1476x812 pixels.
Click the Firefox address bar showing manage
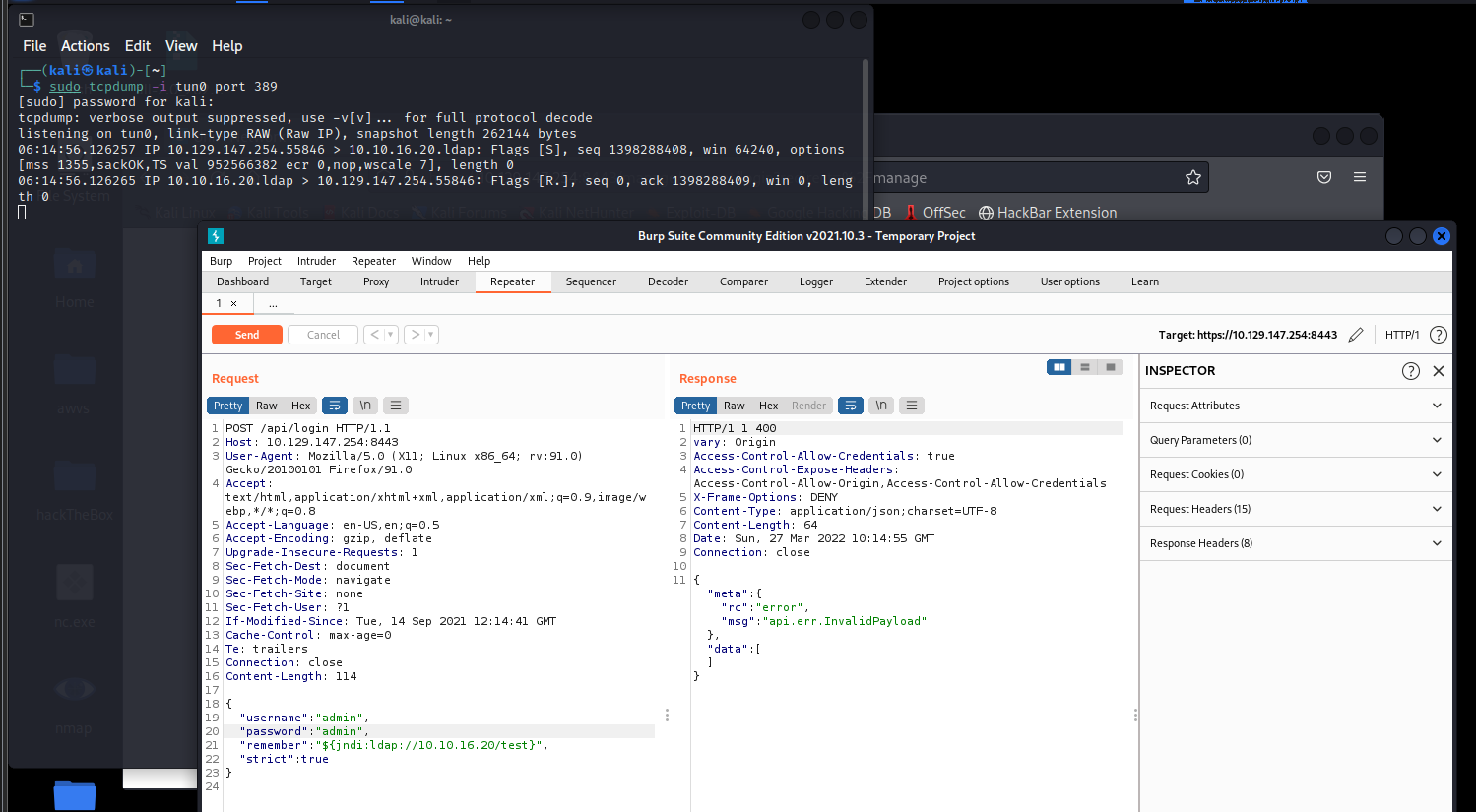(x=1040, y=178)
